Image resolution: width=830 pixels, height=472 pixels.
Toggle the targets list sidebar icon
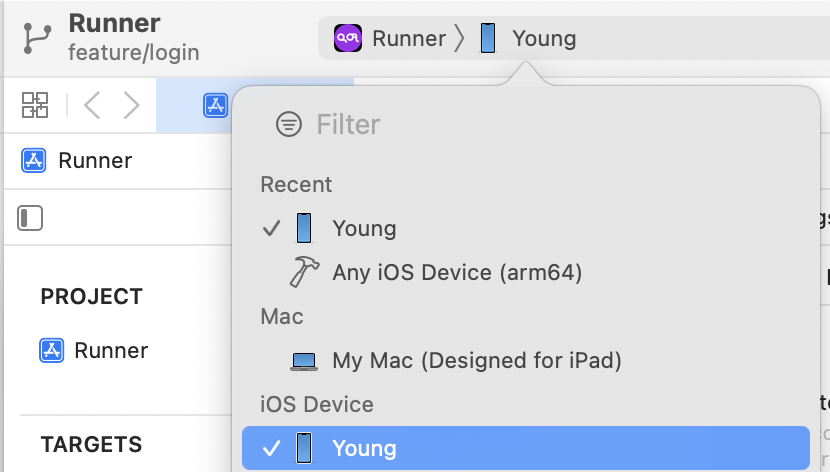pyautogui.click(x=30, y=218)
